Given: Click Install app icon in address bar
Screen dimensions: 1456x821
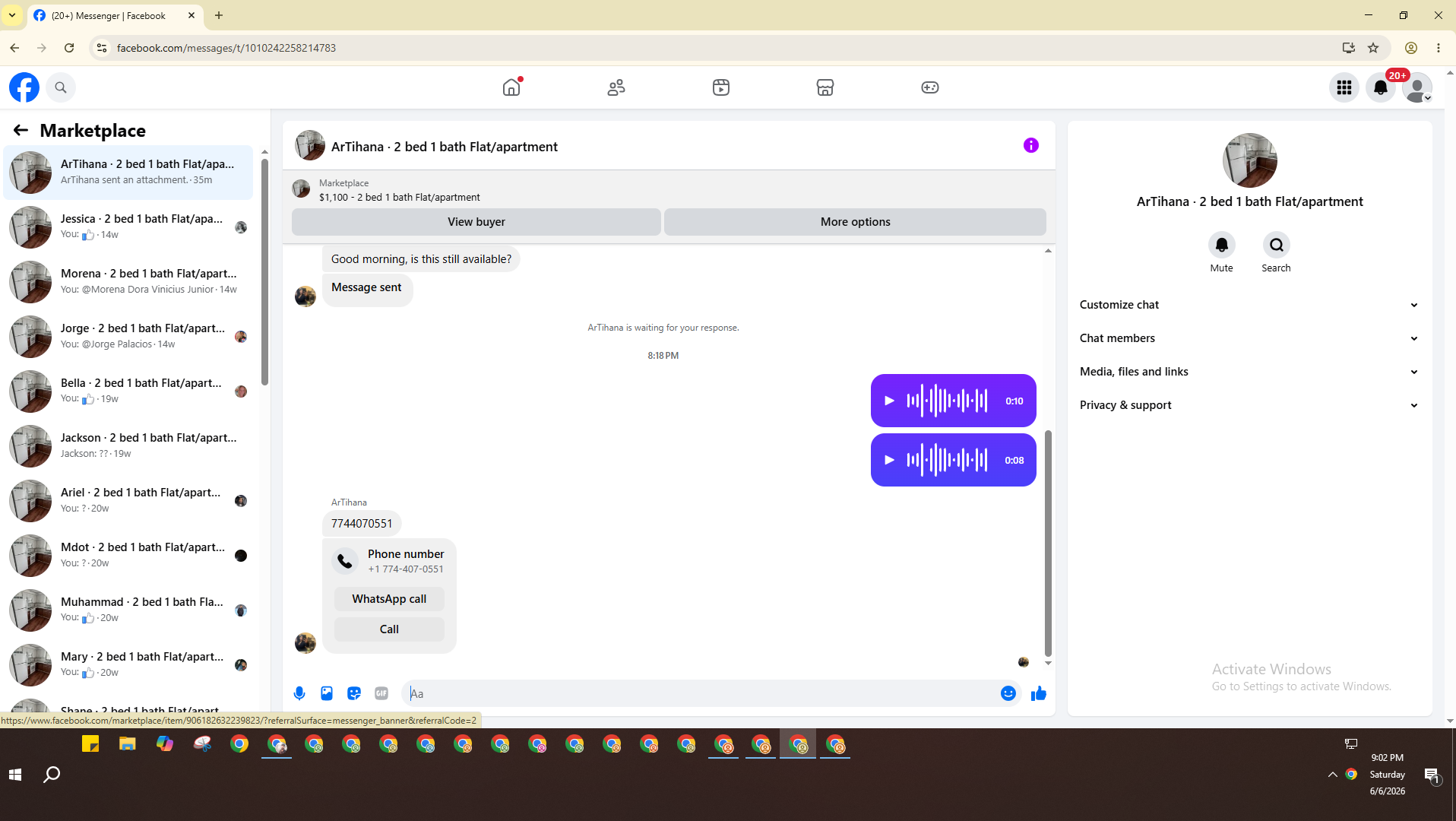Looking at the screenshot, I should point(1349,48).
